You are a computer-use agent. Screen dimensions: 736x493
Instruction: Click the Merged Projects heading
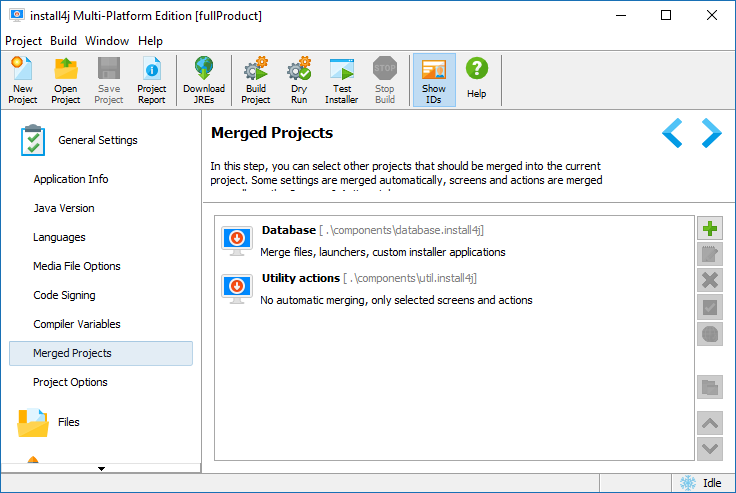272,133
